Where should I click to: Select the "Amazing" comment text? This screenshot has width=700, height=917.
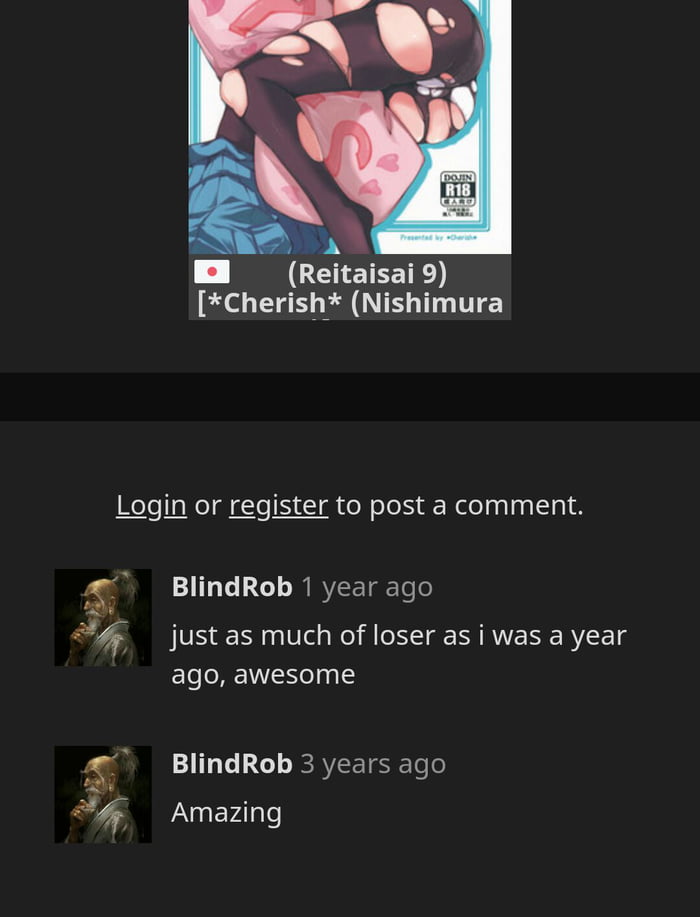(226, 813)
